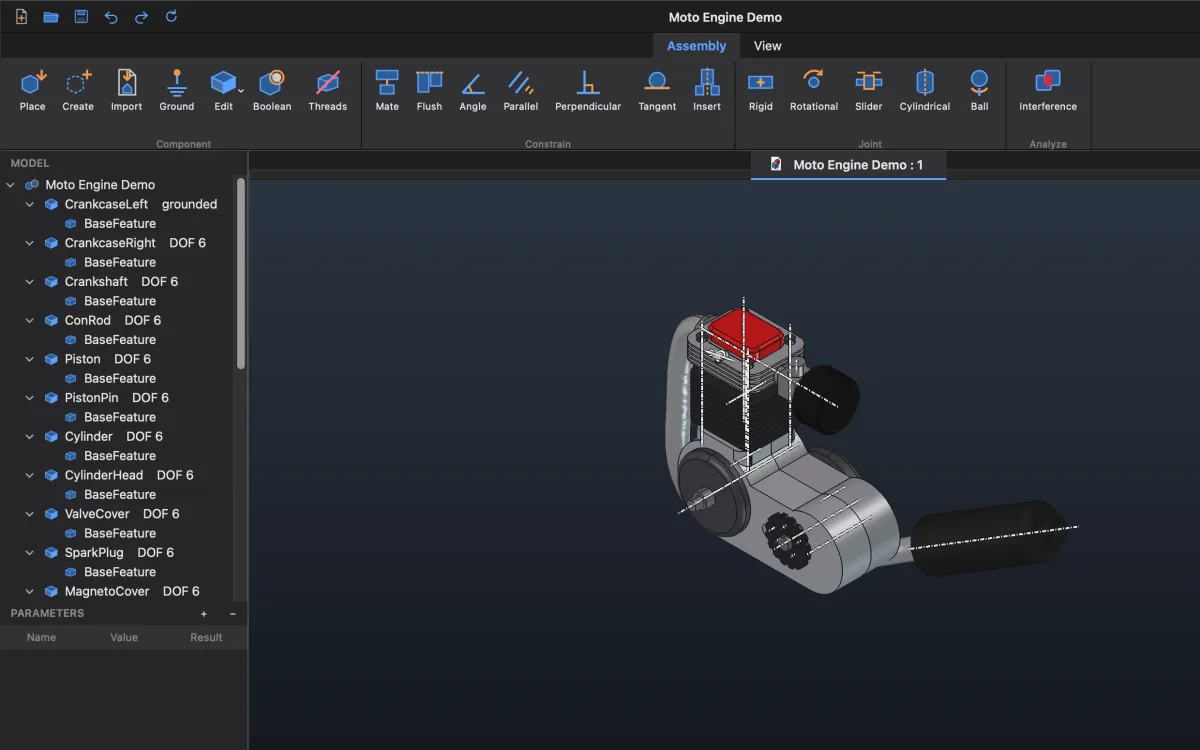
Task: Select the Mate constraint tool
Action: (387, 90)
